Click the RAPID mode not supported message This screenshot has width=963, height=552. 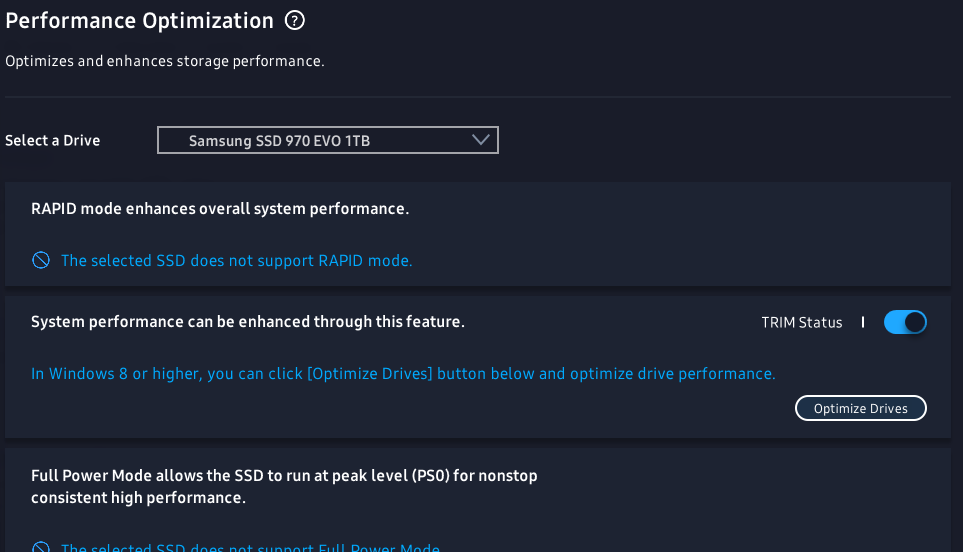(236, 260)
